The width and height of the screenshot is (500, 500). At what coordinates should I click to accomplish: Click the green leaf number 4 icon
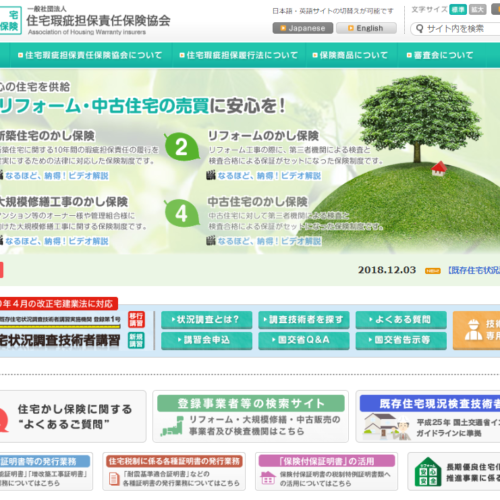click(x=182, y=213)
